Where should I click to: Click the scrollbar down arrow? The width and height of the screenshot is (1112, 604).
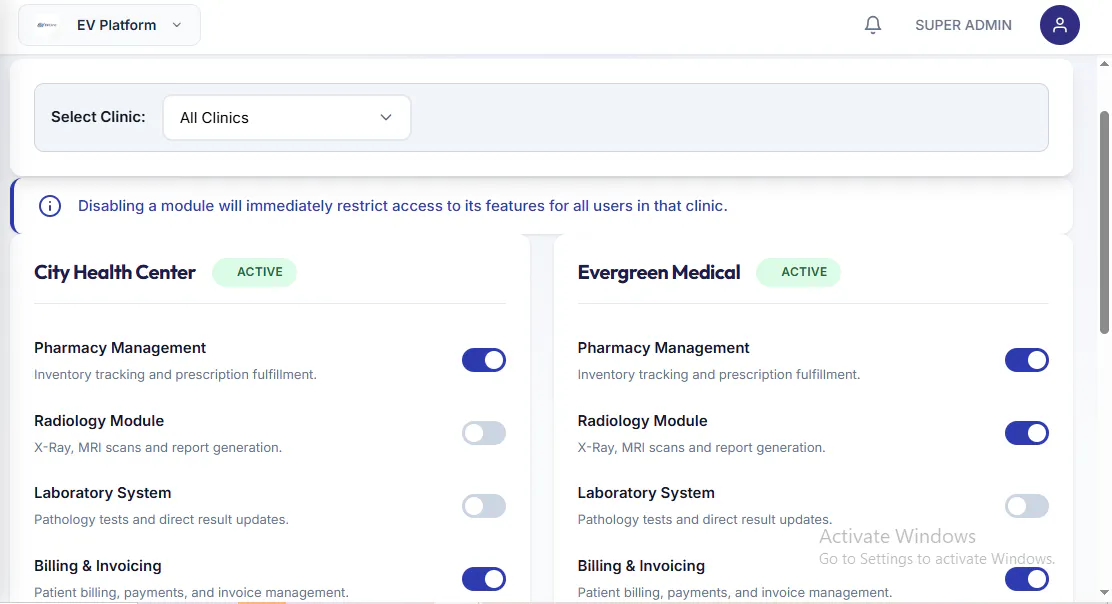click(1104, 593)
